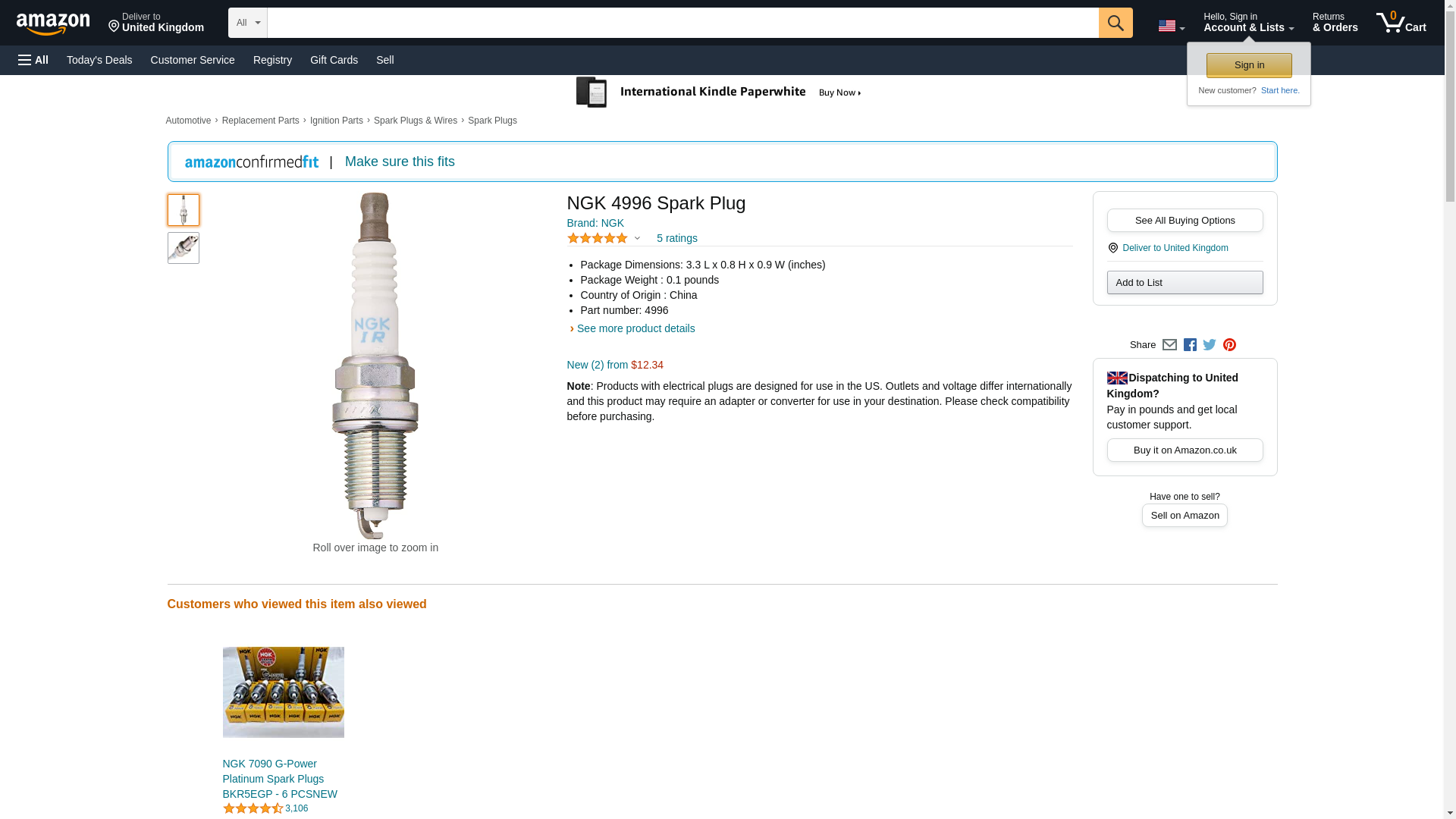1456x819 pixels.
Task: Share on Pinterest icon
Action: click(x=1229, y=345)
